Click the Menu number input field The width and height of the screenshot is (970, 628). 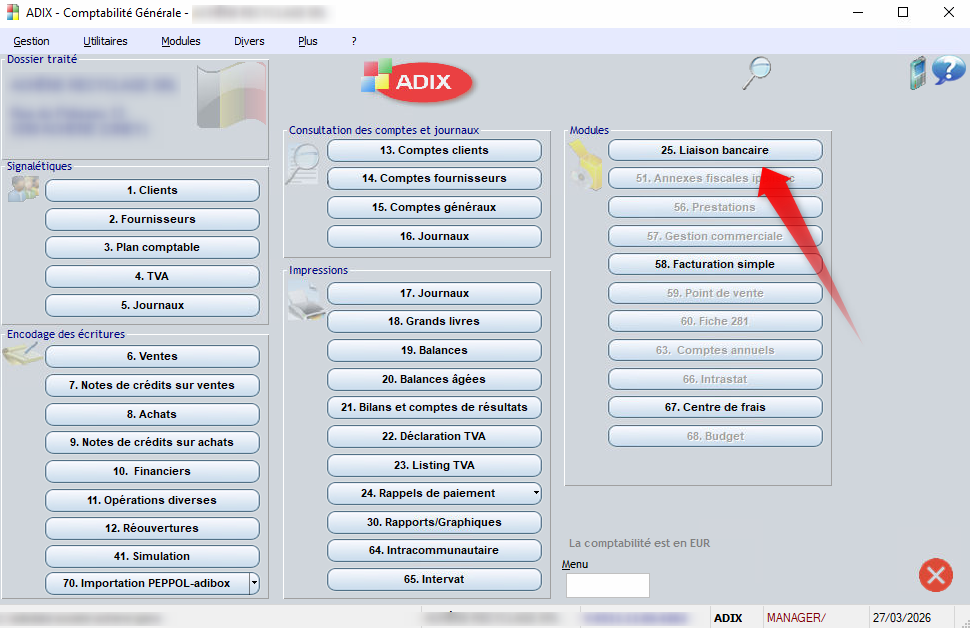(x=607, y=585)
